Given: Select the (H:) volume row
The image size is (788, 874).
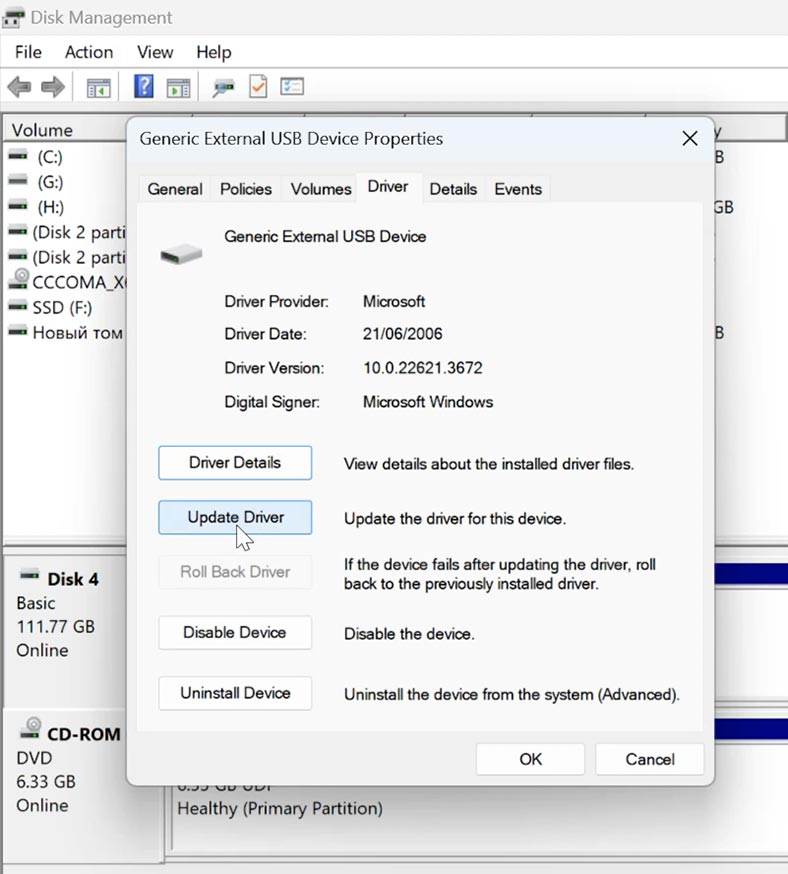Looking at the screenshot, I should [x=65, y=207].
